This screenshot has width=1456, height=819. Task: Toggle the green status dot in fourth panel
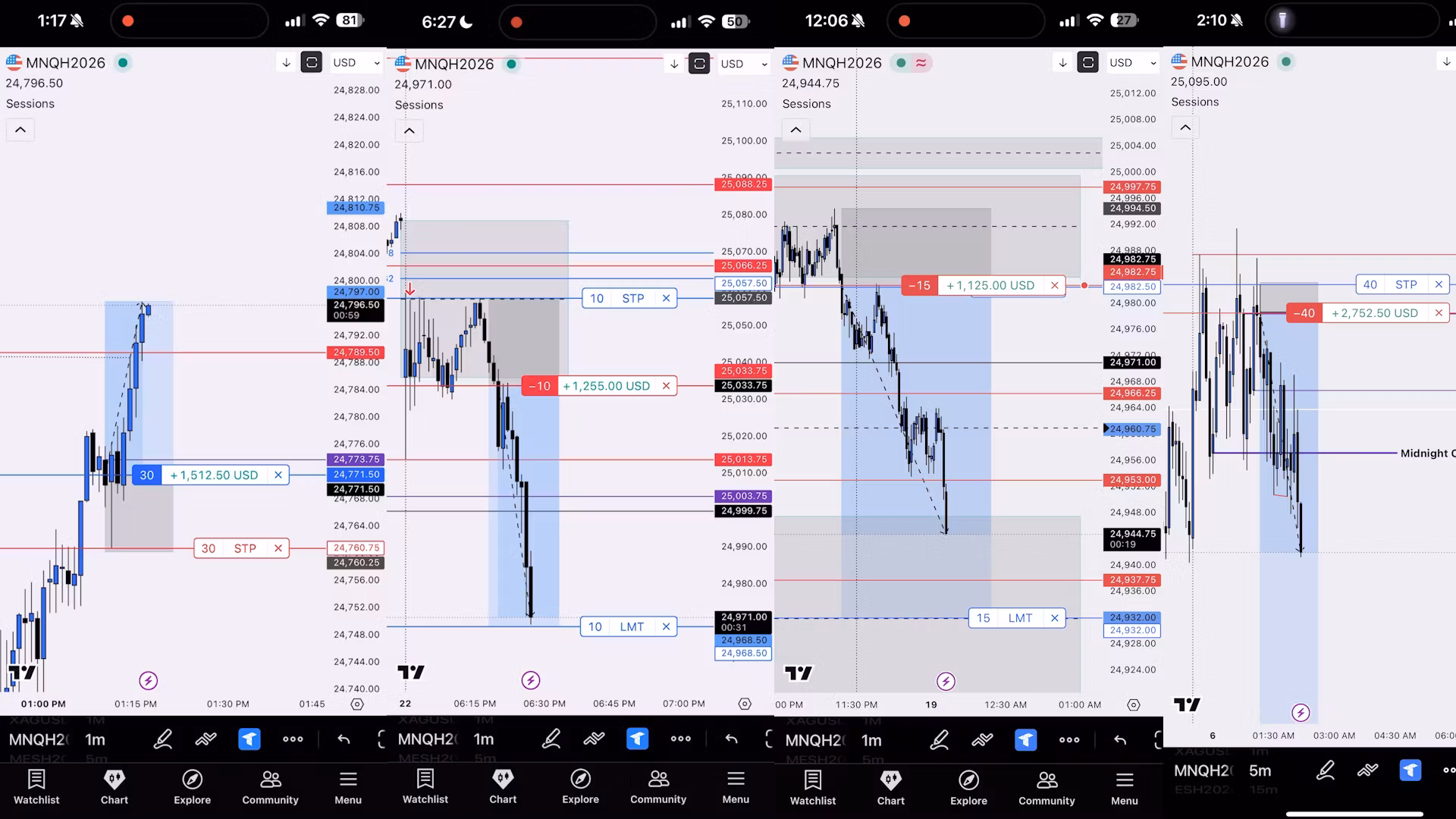1286,61
